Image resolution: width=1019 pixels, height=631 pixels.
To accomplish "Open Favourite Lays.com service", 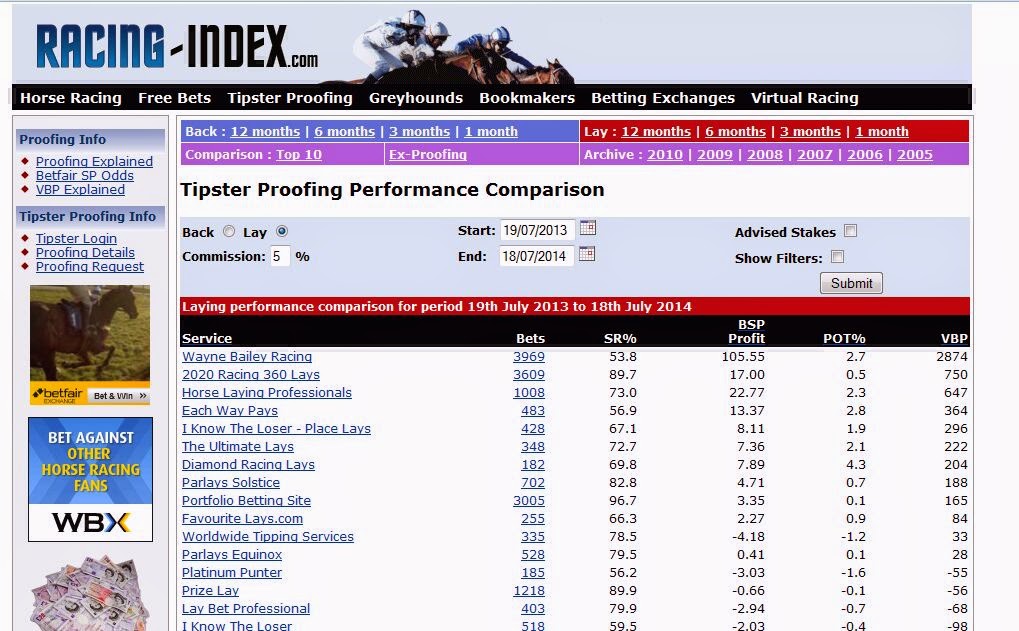I will point(242,519).
